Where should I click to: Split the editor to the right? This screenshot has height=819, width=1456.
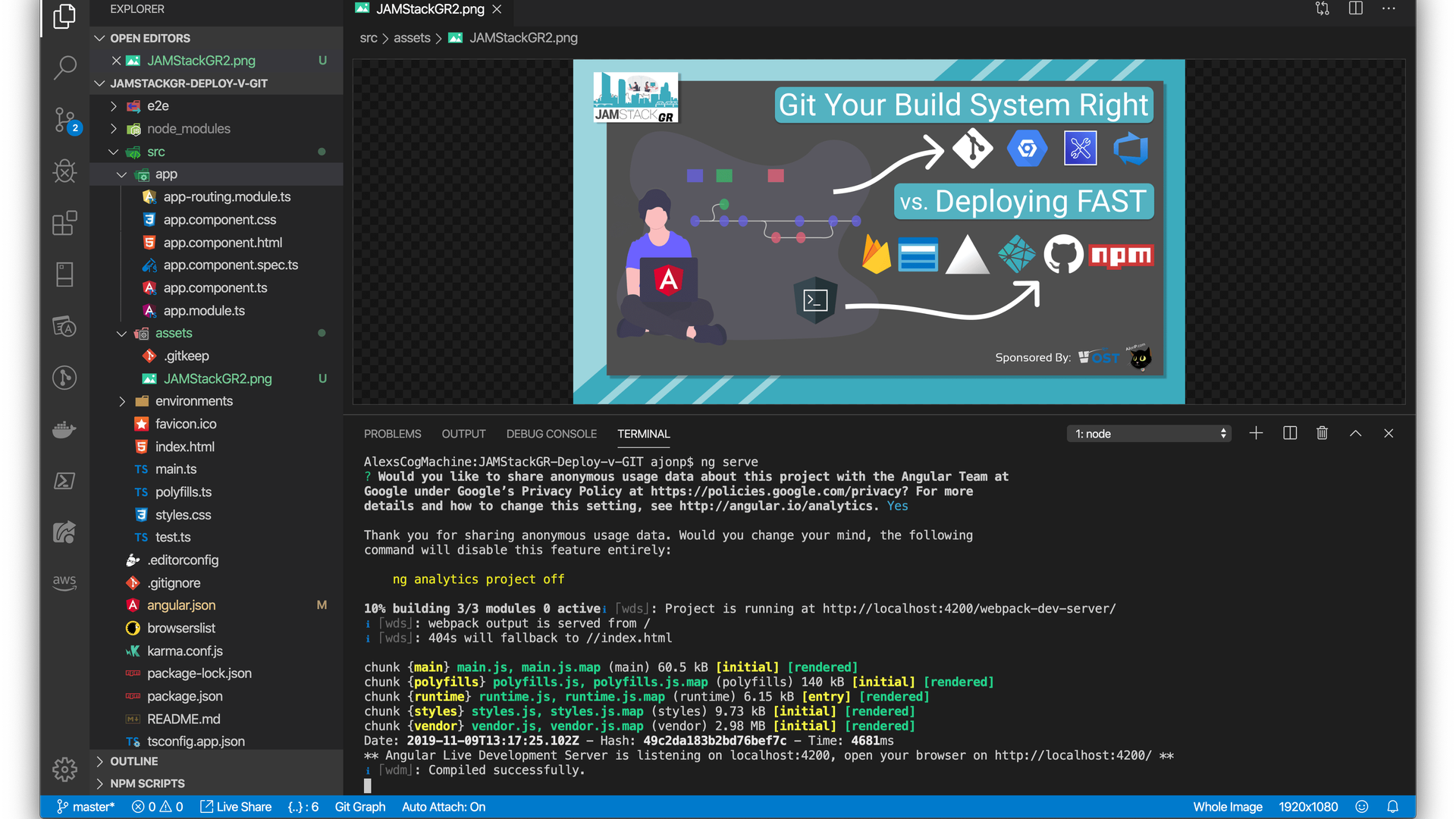(x=1356, y=9)
